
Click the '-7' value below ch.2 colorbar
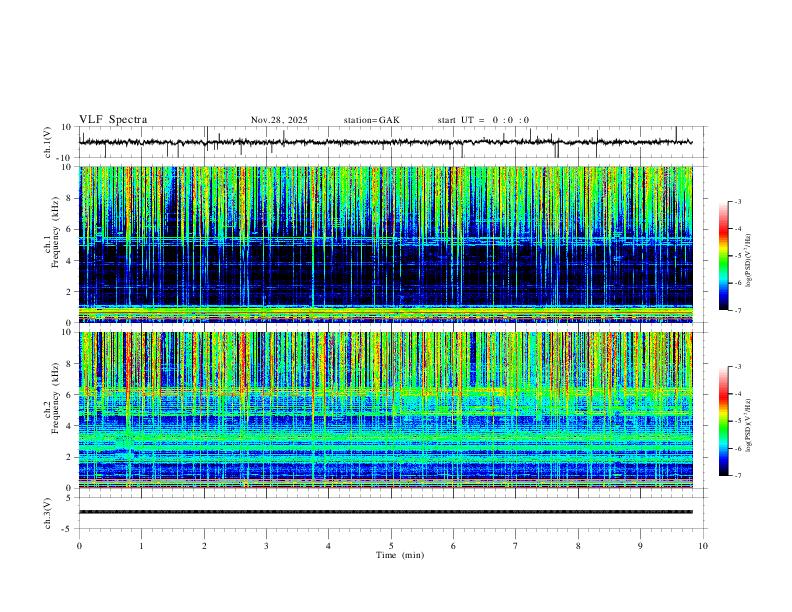coord(738,476)
